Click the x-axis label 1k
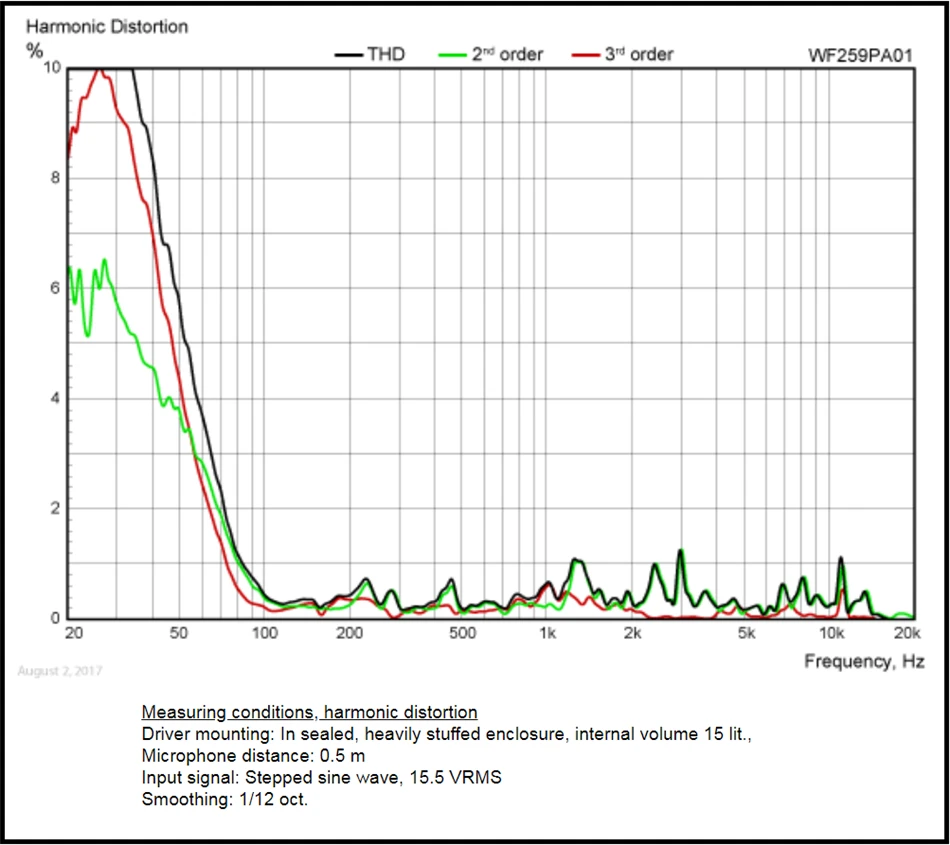This screenshot has height=845, width=950. point(548,634)
